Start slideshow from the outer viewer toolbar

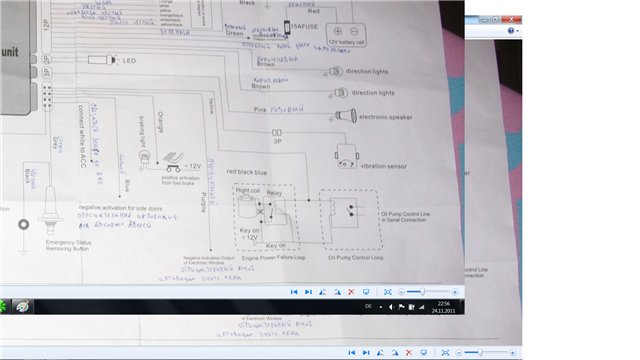click(x=424, y=353)
